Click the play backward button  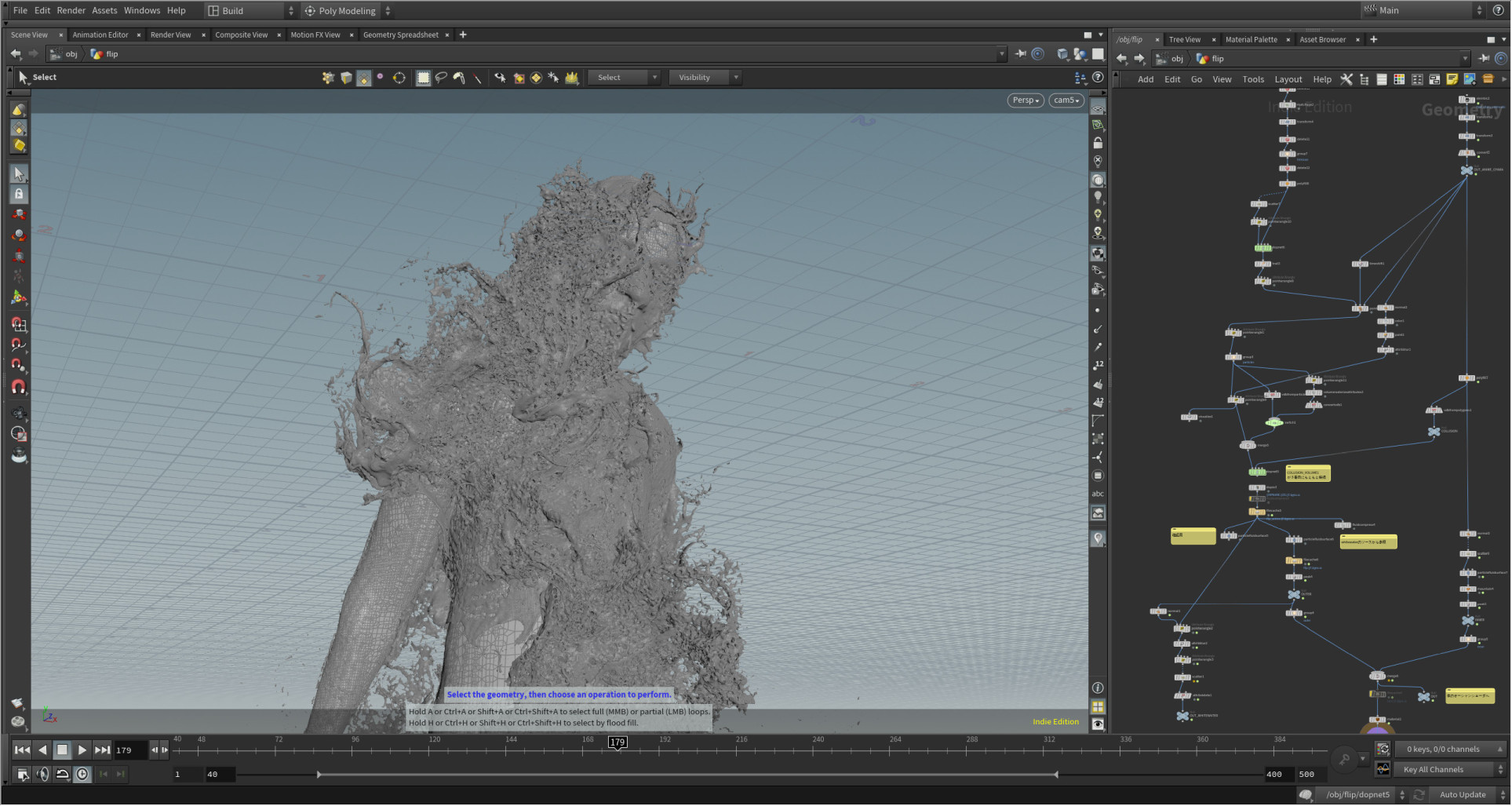[x=42, y=751]
